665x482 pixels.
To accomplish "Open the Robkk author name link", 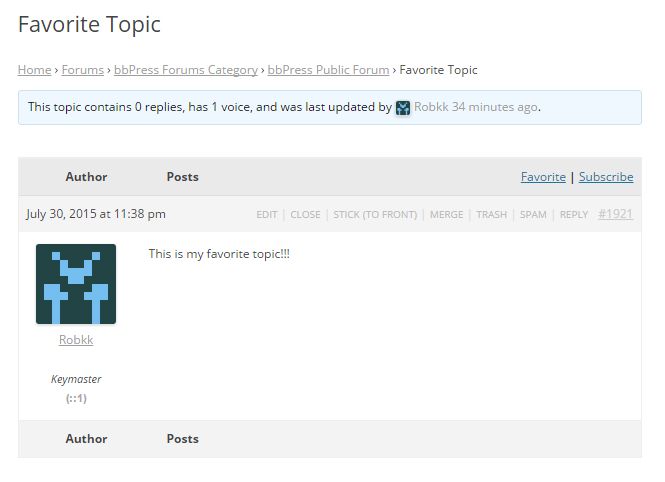I will 76,340.
